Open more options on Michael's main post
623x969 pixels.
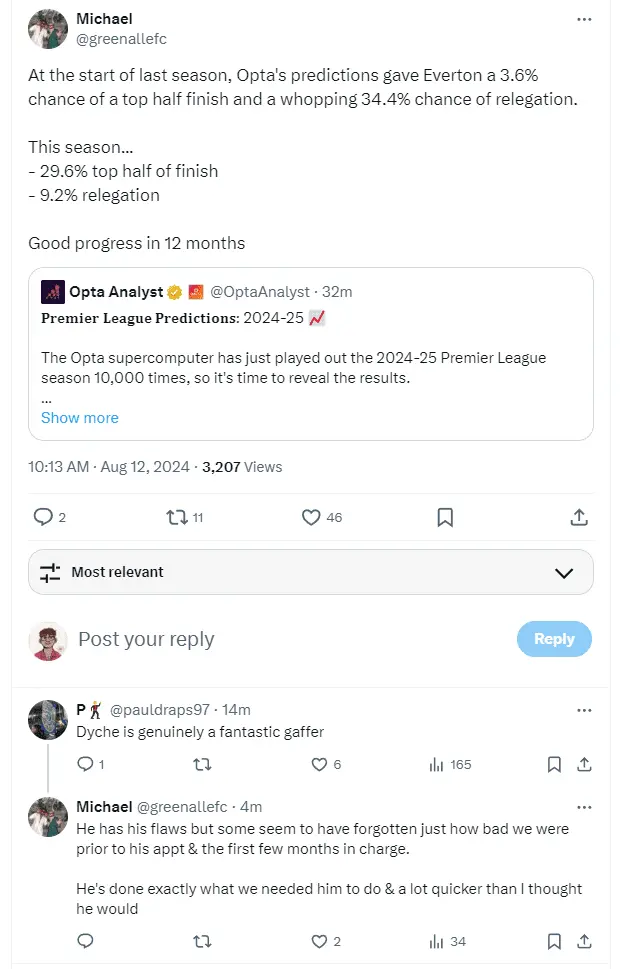click(584, 19)
